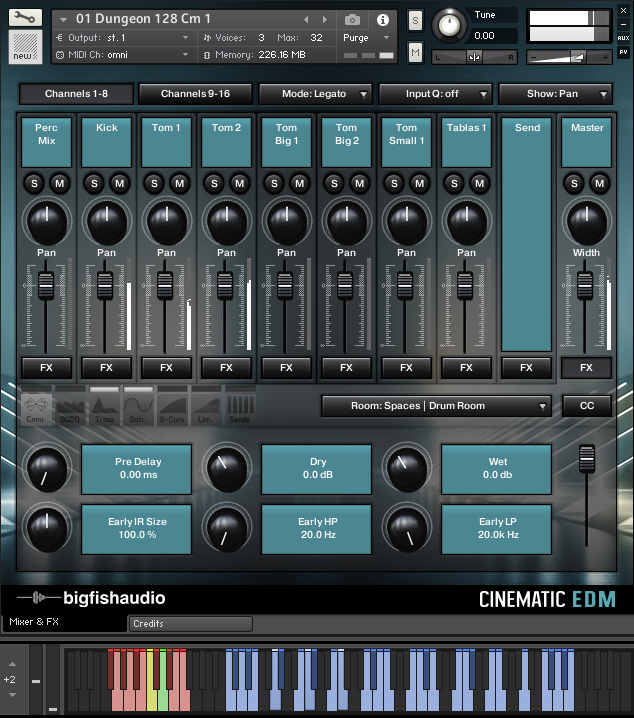
Task: Select the Trans effect icon
Action: [x=104, y=406]
